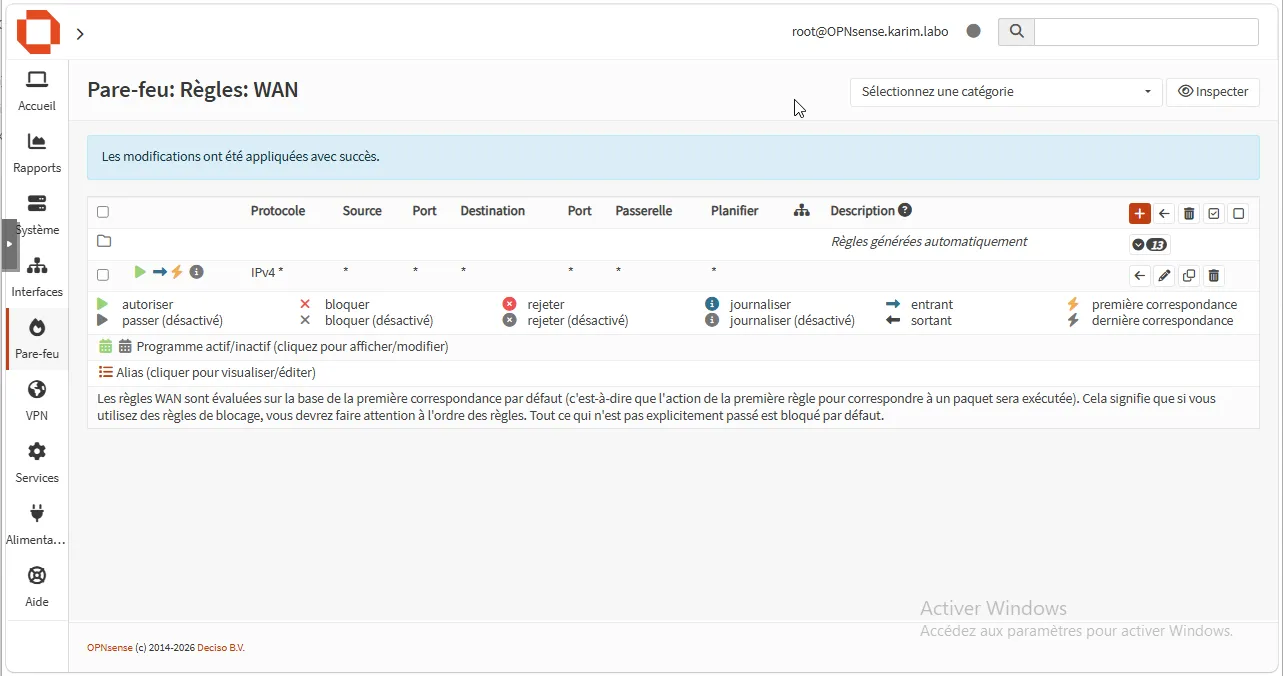Focus the top search input field
Image resolution: width=1283 pixels, height=676 pixels.
1146,31
